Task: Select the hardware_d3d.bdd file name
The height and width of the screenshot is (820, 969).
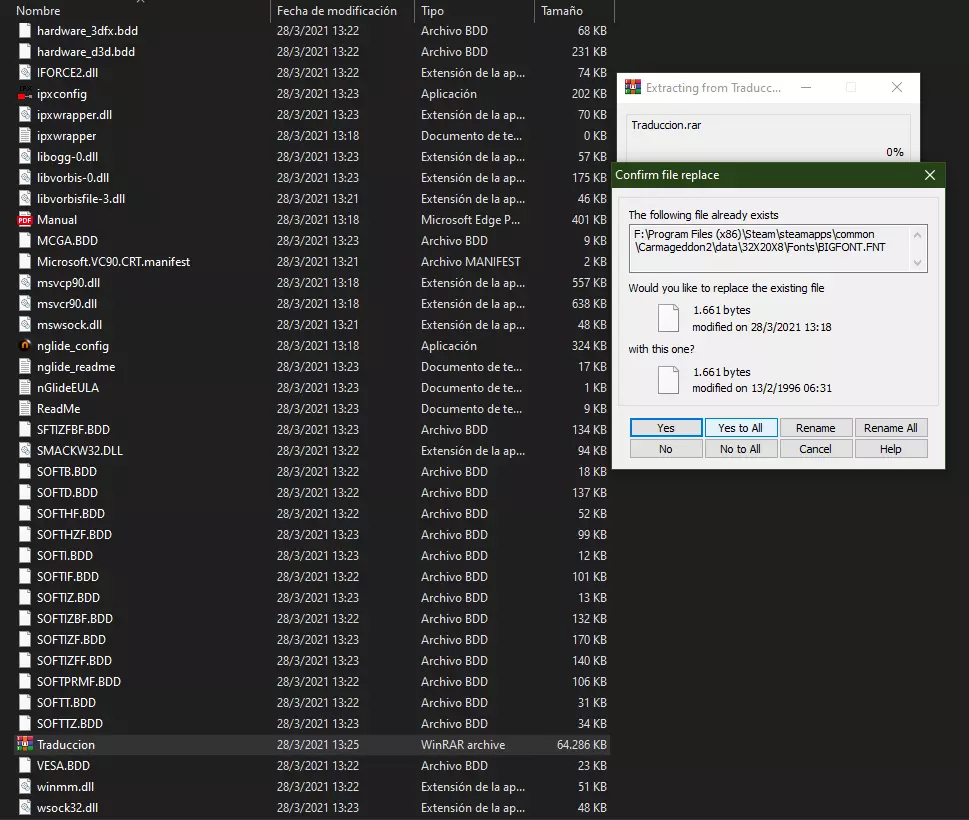Action: 86,52
